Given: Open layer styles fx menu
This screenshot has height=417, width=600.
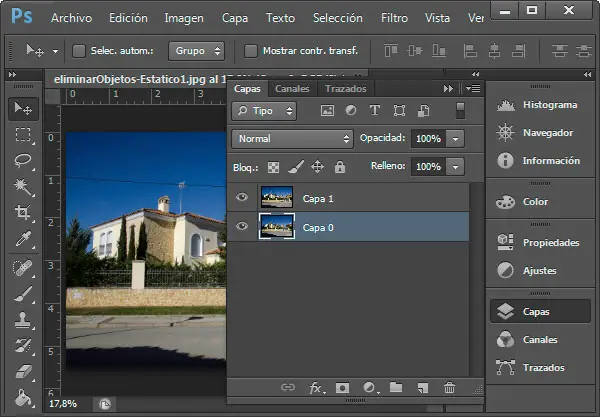Looking at the screenshot, I should point(315,388).
